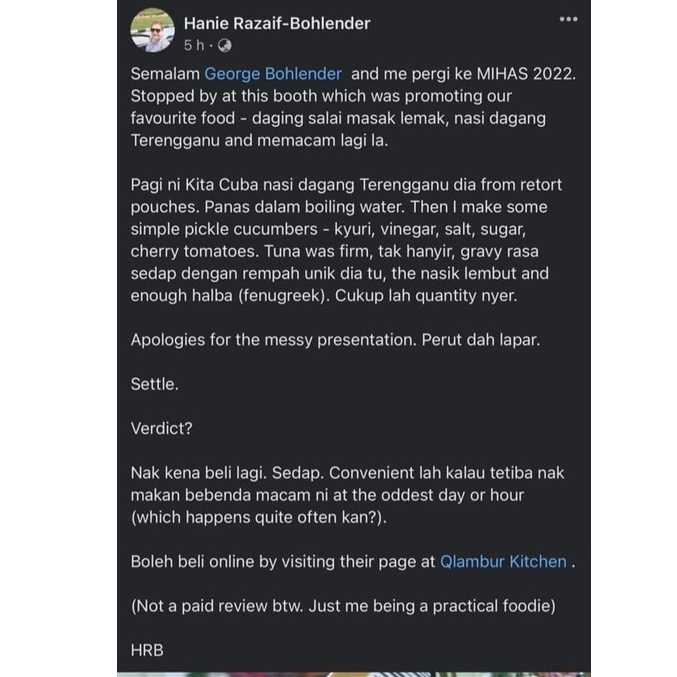Click the cherry tomatoes text
The image size is (677, 677).
195,251
